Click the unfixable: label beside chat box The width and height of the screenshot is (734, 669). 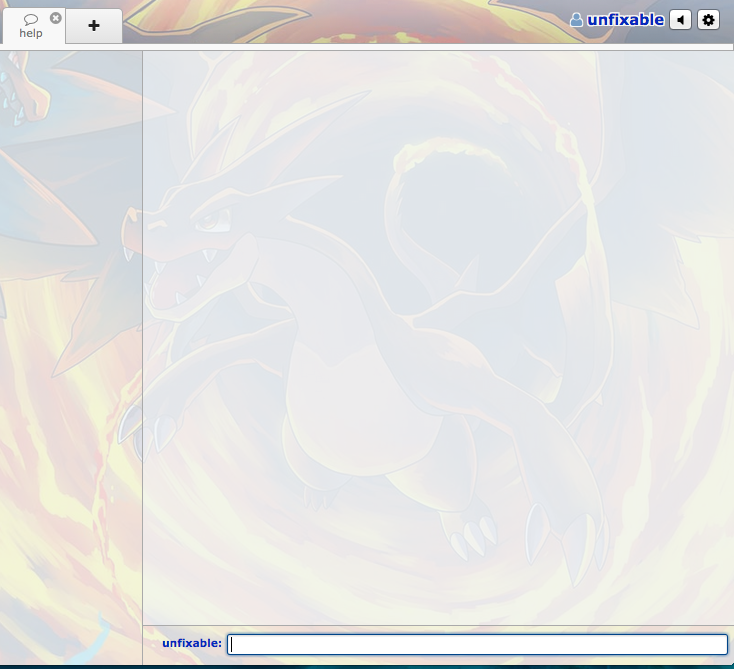tap(192, 643)
